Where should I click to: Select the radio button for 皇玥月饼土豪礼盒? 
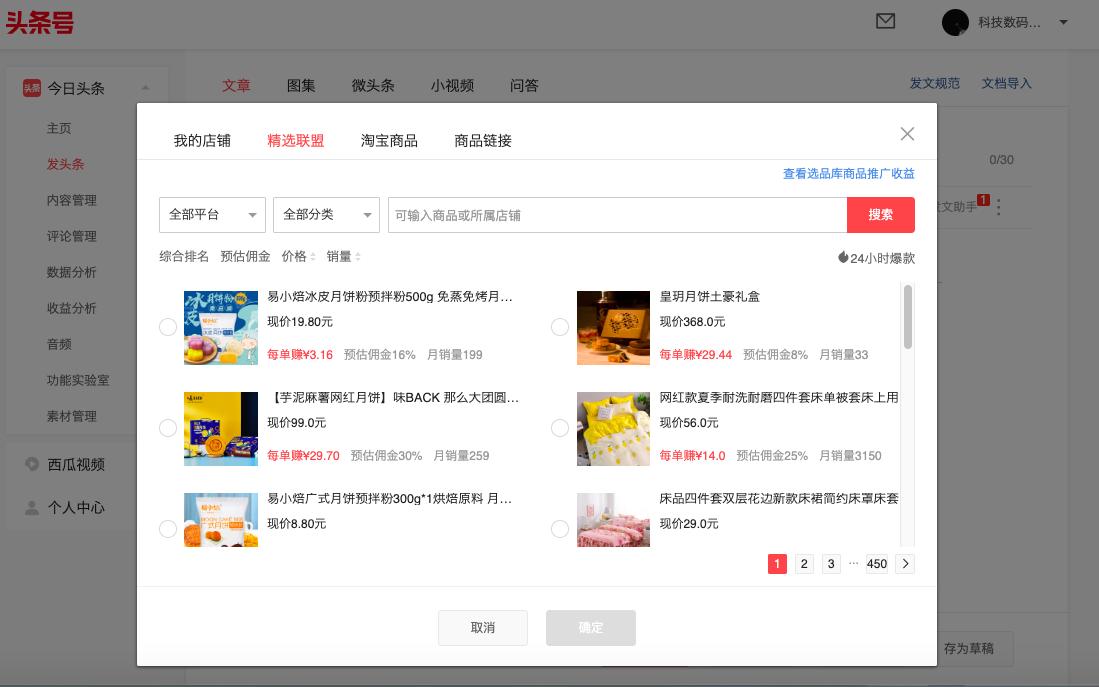click(560, 327)
